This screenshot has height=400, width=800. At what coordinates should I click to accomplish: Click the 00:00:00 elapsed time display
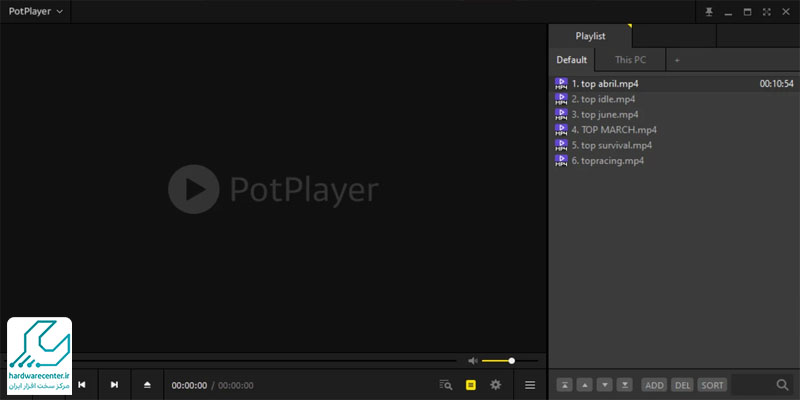click(189, 385)
